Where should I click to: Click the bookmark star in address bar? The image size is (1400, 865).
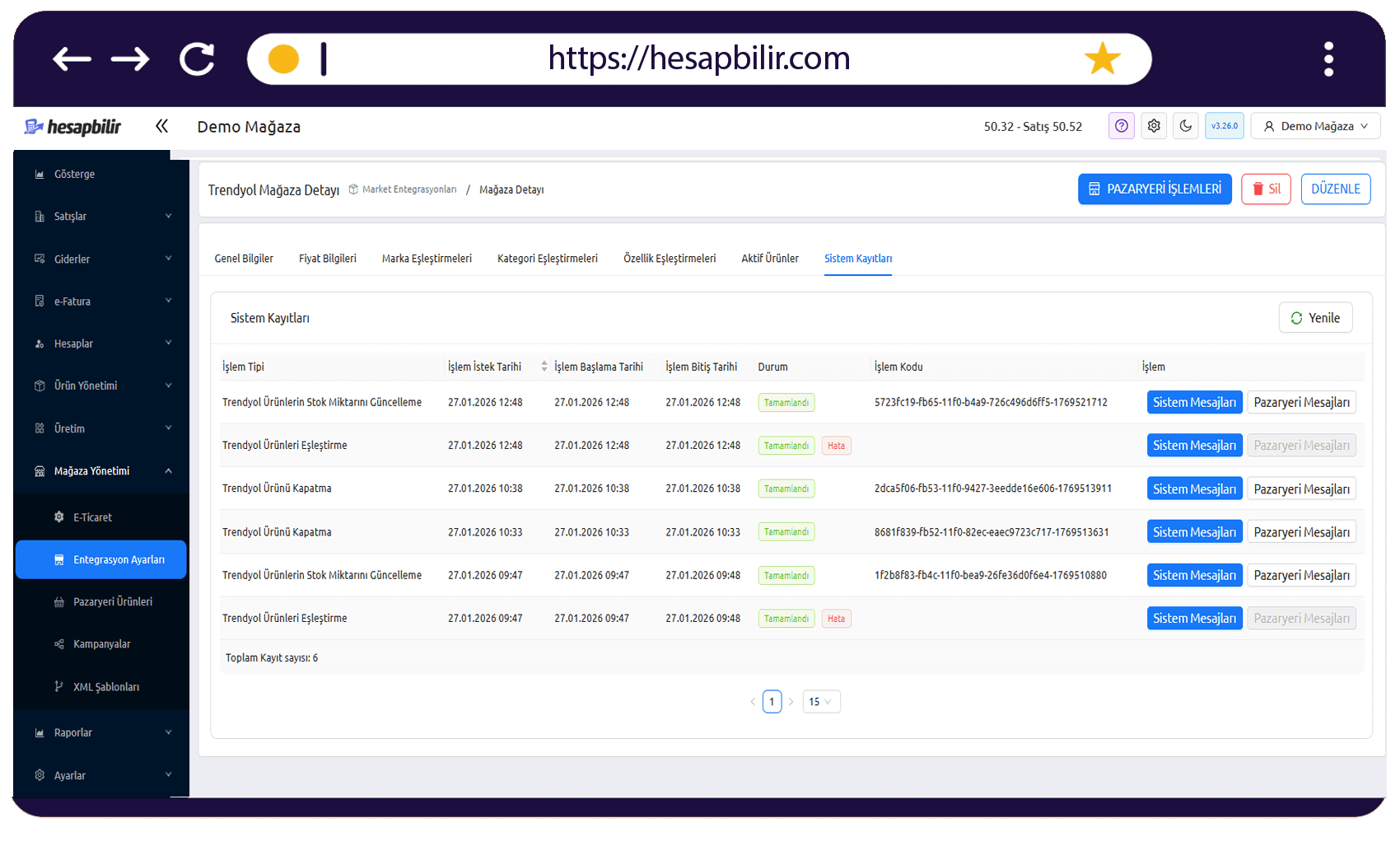pyautogui.click(x=1102, y=59)
